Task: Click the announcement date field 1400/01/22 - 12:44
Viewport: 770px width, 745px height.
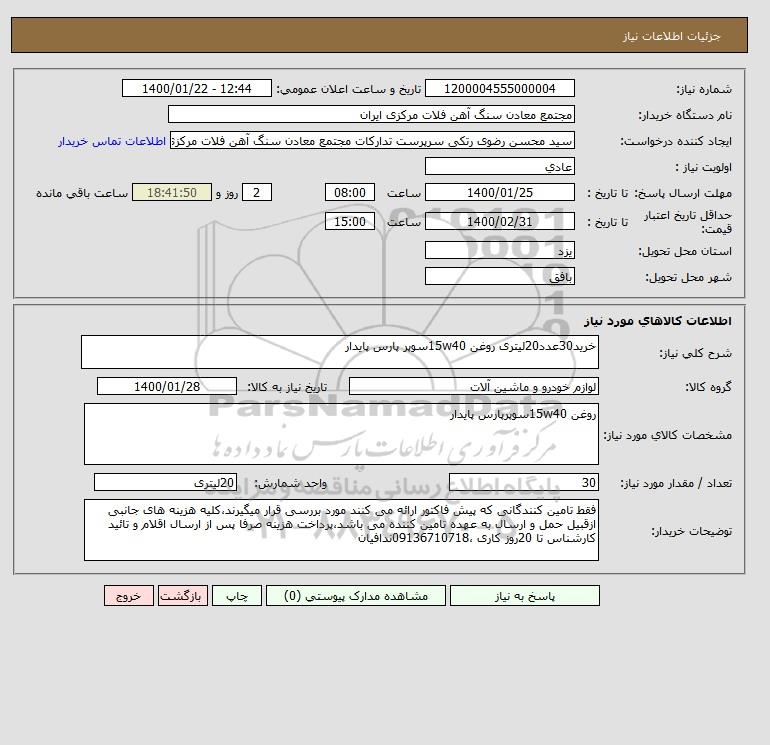Action: 196,88
